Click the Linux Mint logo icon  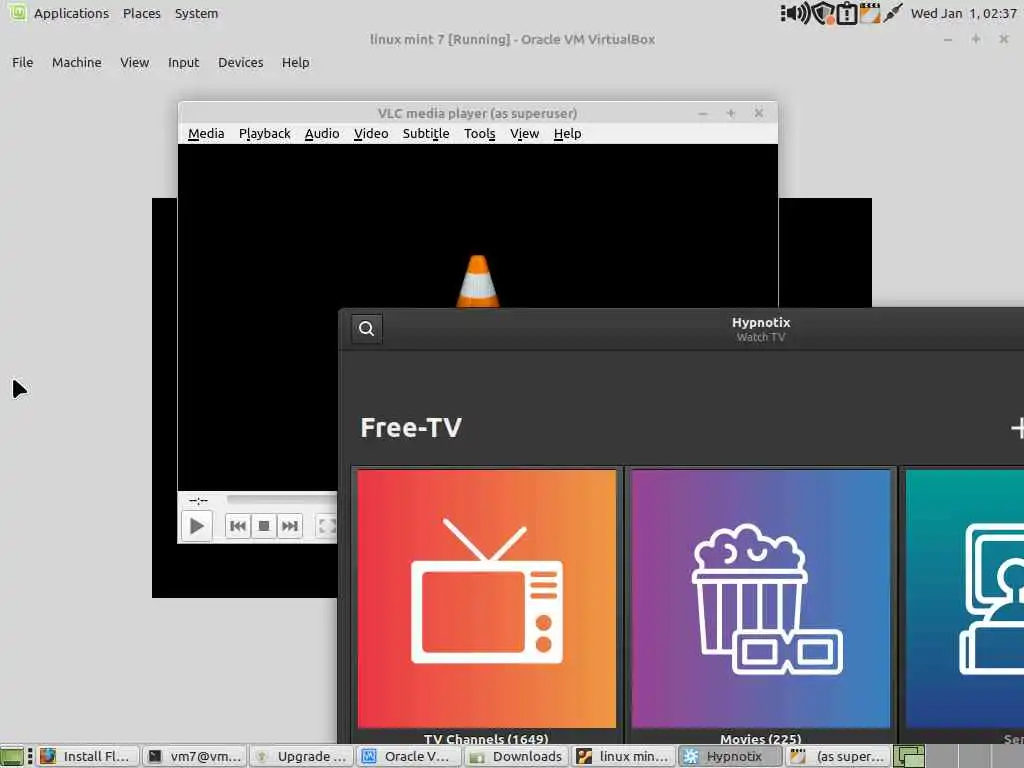pos(18,12)
